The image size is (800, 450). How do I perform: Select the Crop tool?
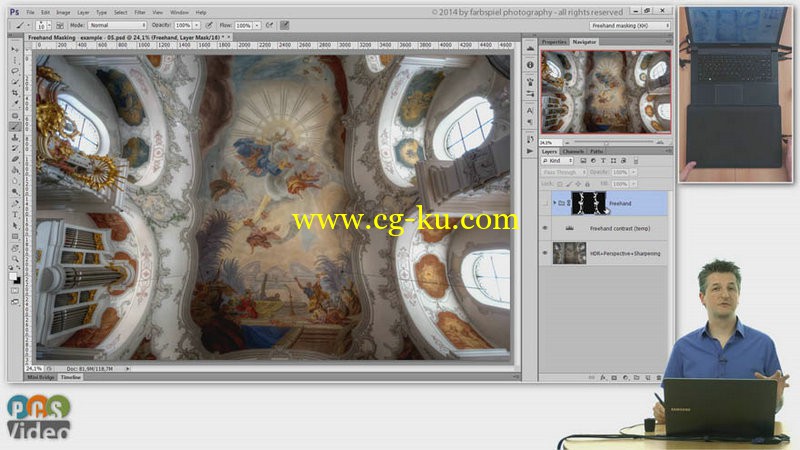coord(15,93)
